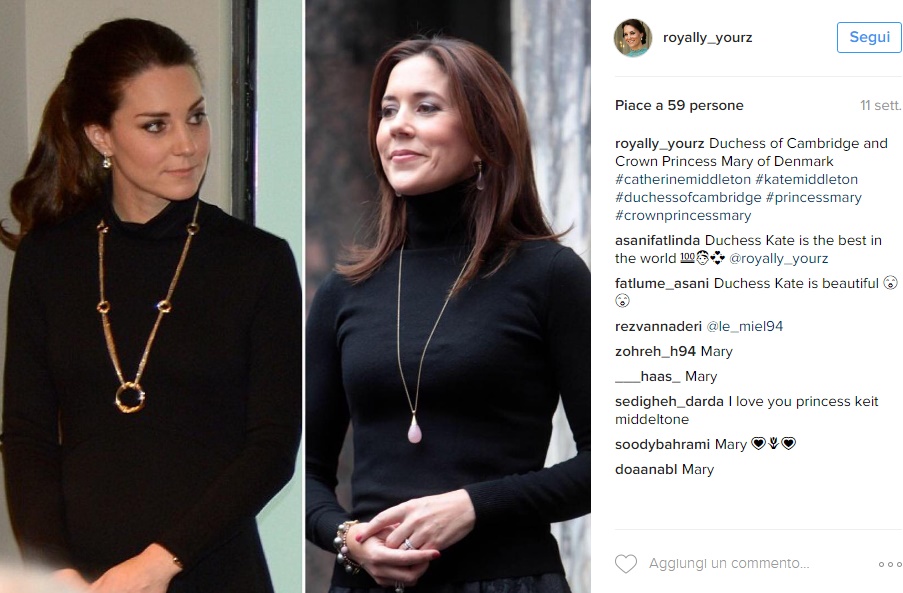The width and height of the screenshot is (903, 593).
Task: Like the post with the heart icon
Action: click(x=625, y=563)
